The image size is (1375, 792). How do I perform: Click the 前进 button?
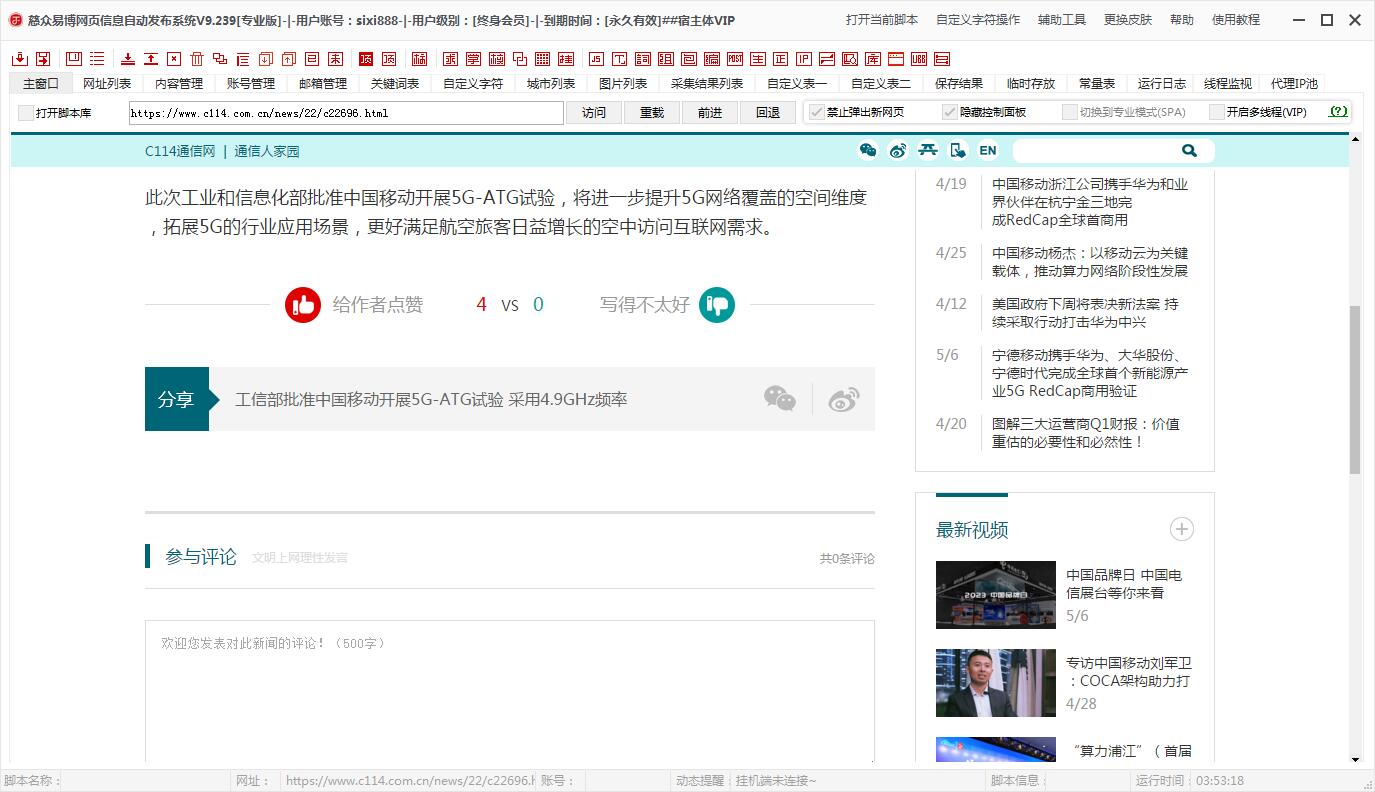tap(710, 113)
